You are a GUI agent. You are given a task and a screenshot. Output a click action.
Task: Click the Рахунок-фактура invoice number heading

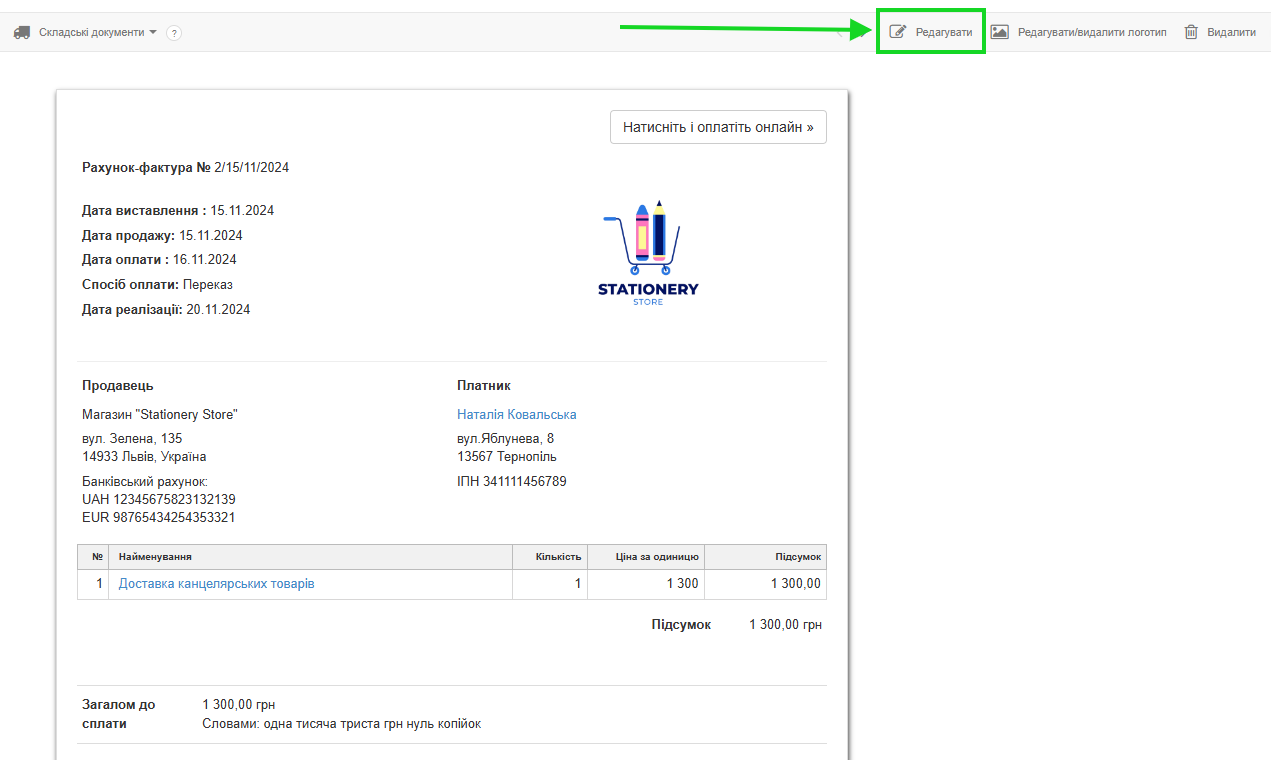coord(185,167)
